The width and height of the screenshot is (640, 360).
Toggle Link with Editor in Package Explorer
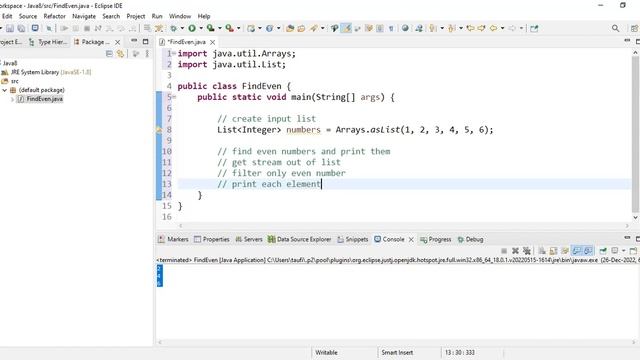click(x=120, y=53)
